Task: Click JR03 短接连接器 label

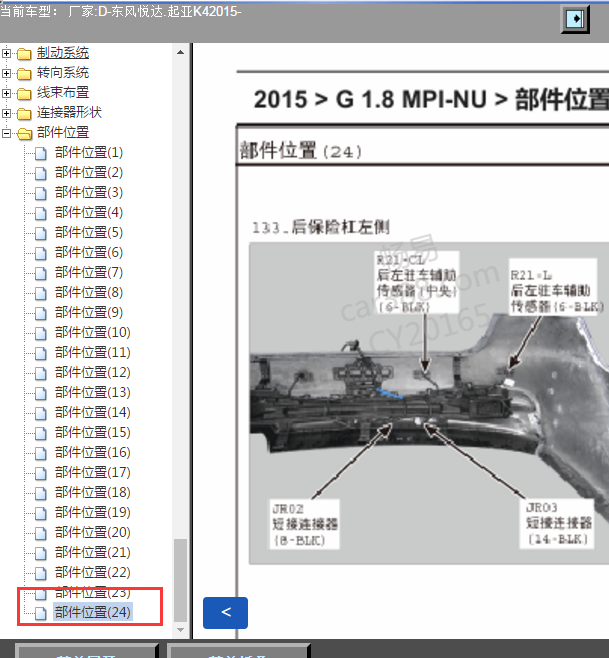Action: pyautogui.click(x=558, y=523)
